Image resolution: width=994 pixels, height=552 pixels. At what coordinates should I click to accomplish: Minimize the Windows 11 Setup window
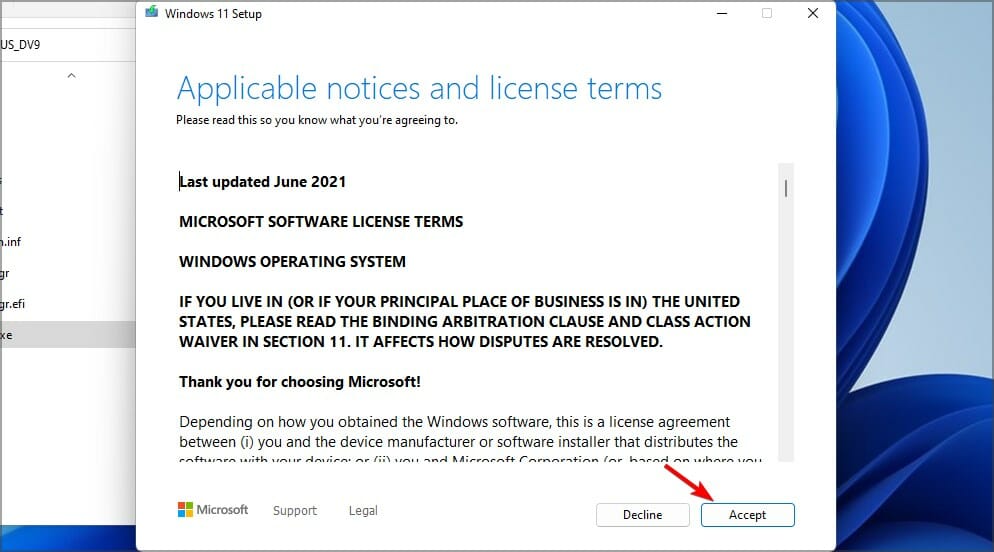click(x=722, y=14)
